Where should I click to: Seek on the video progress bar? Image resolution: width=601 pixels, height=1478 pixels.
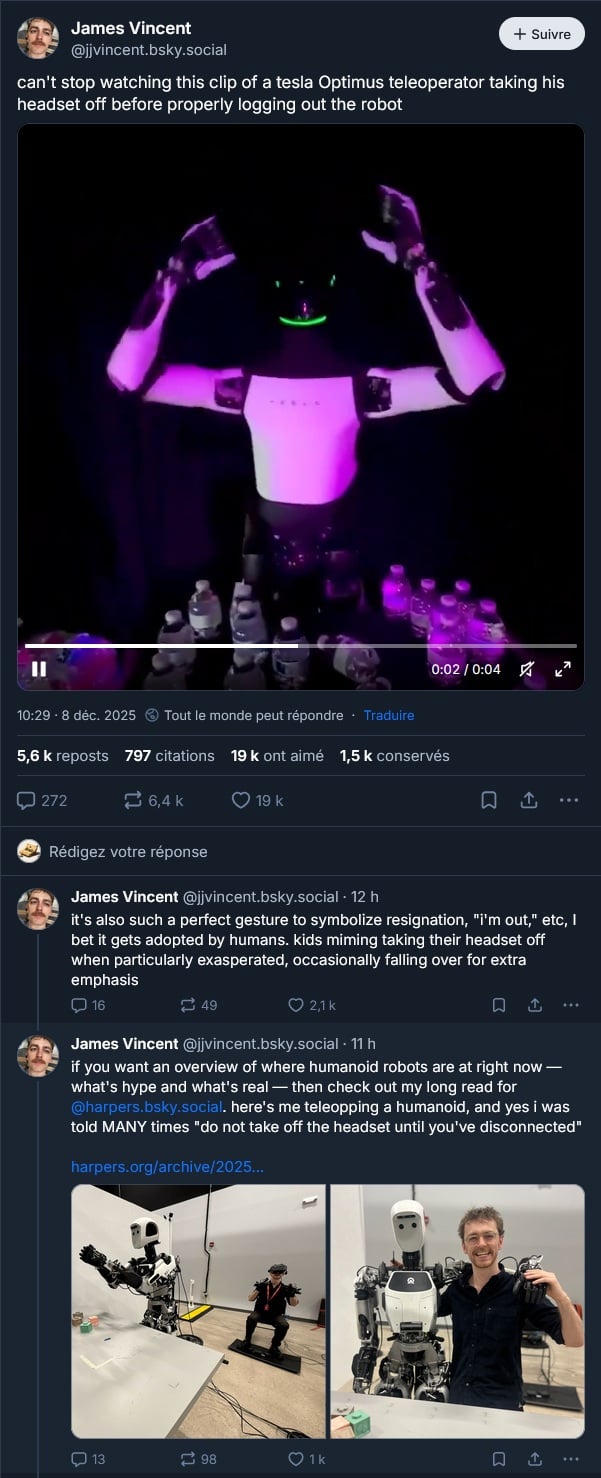click(x=300, y=646)
